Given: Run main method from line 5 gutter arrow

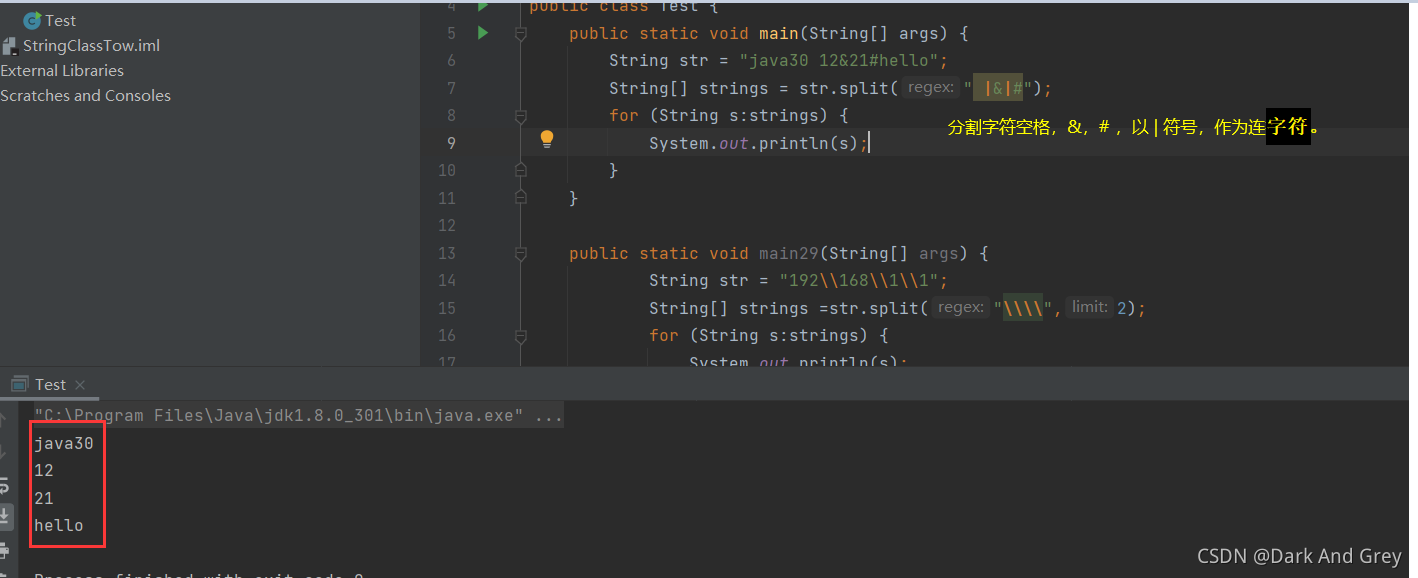Looking at the screenshot, I should 483,33.
